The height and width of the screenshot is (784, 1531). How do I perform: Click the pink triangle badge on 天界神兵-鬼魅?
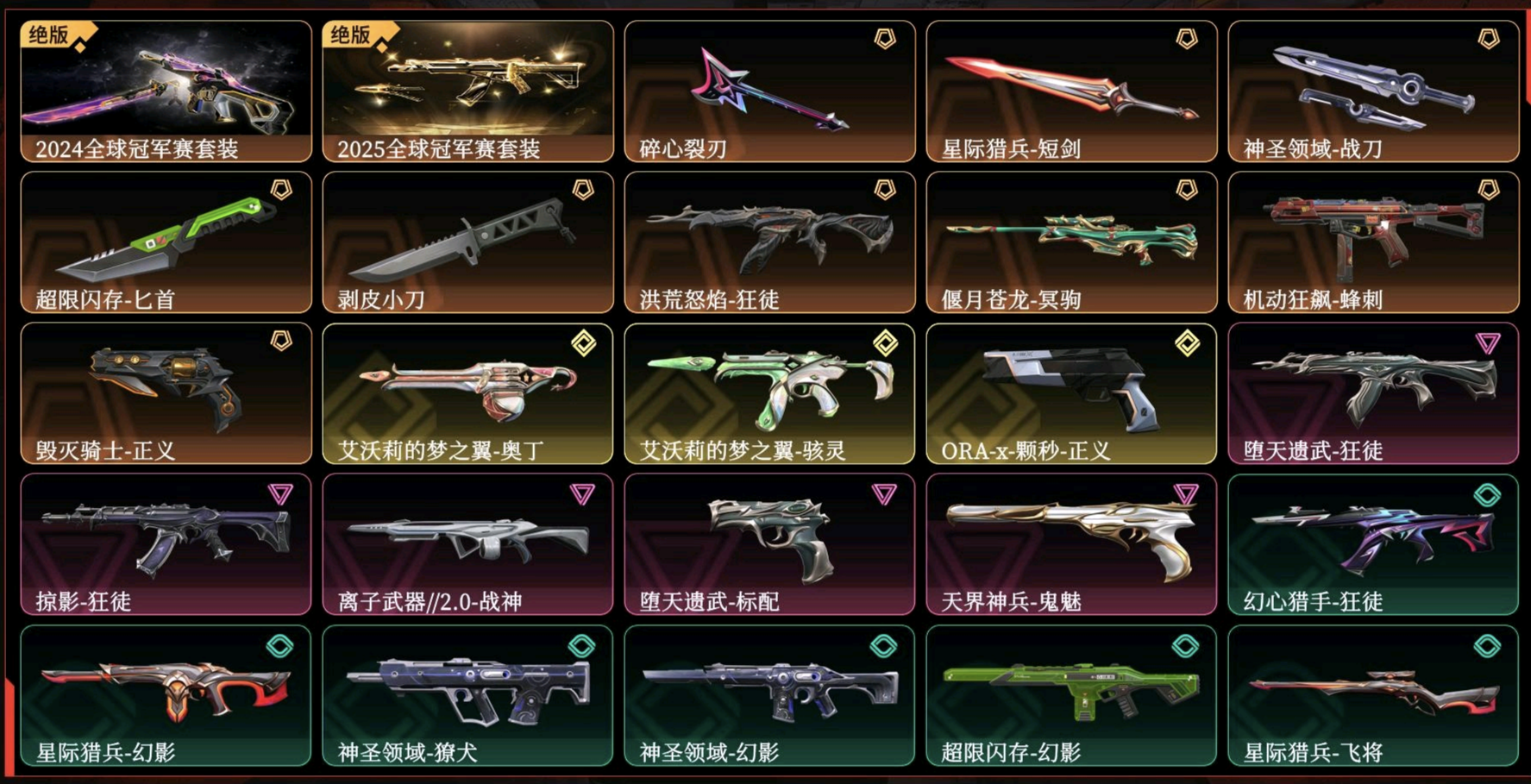(1186, 494)
